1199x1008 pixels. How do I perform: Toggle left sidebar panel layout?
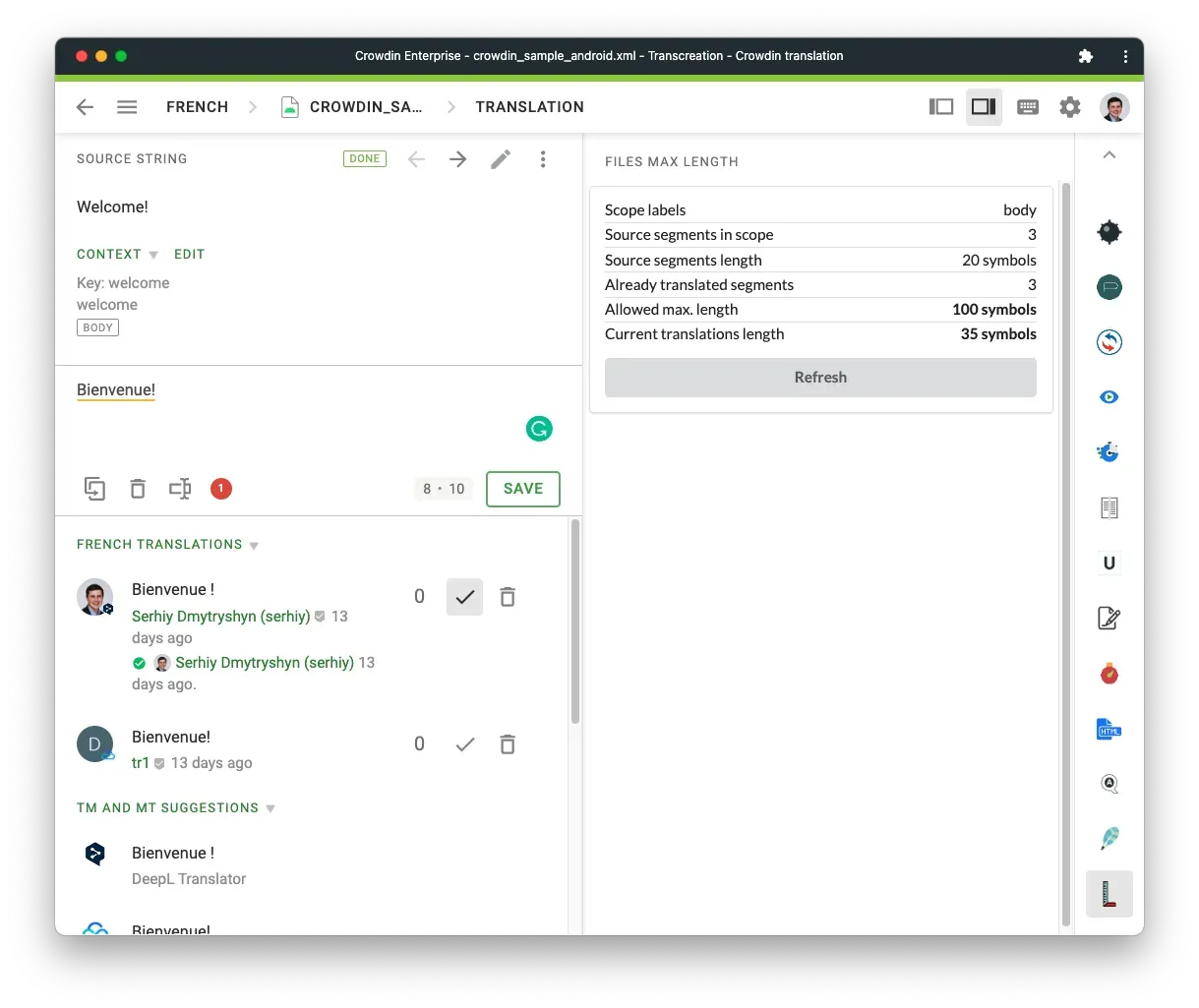(x=941, y=107)
